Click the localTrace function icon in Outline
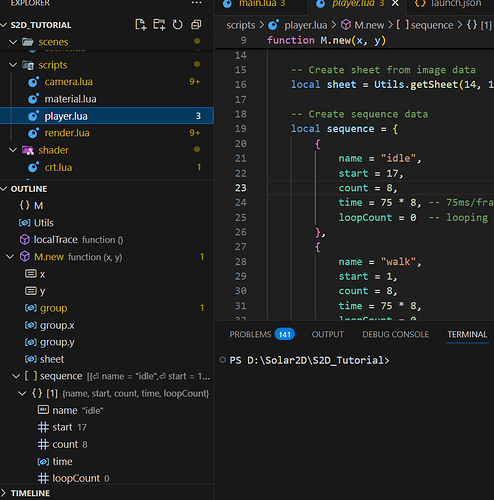Screen dimensions: 494x500 (25, 239)
